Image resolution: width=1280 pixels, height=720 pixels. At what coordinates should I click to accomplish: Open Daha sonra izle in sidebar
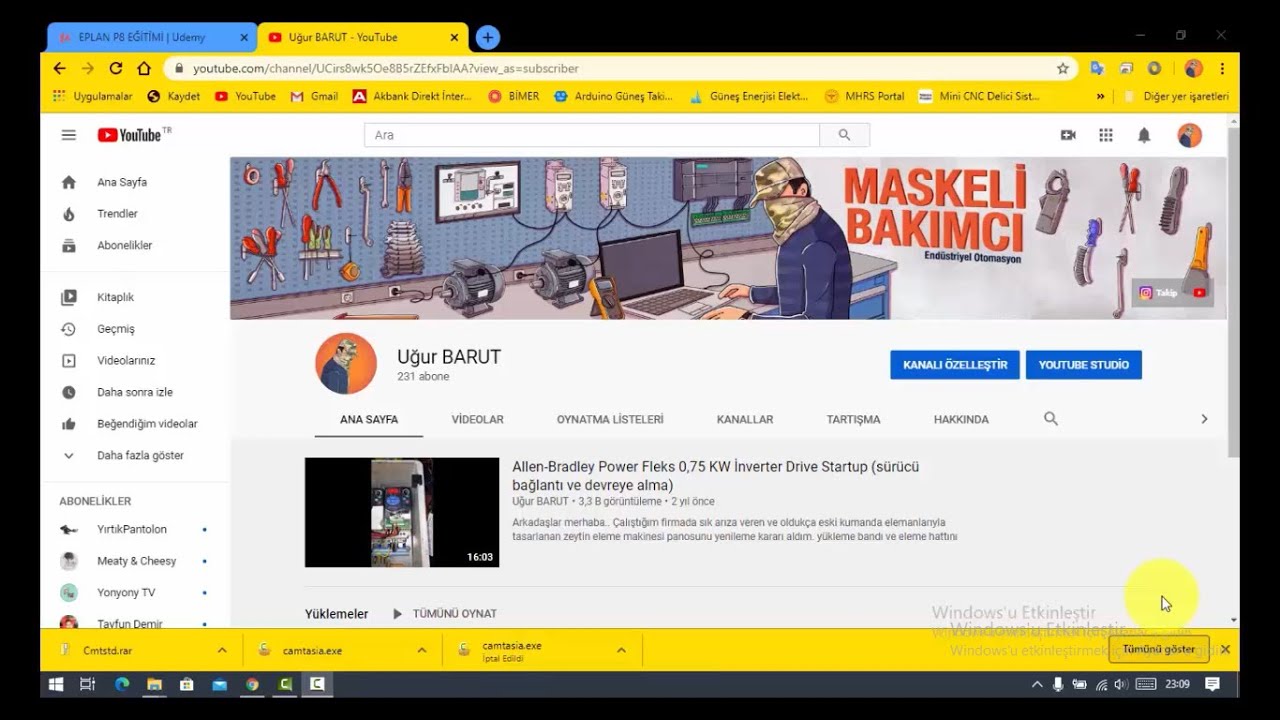pyautogui.click(x=135, y=392)
